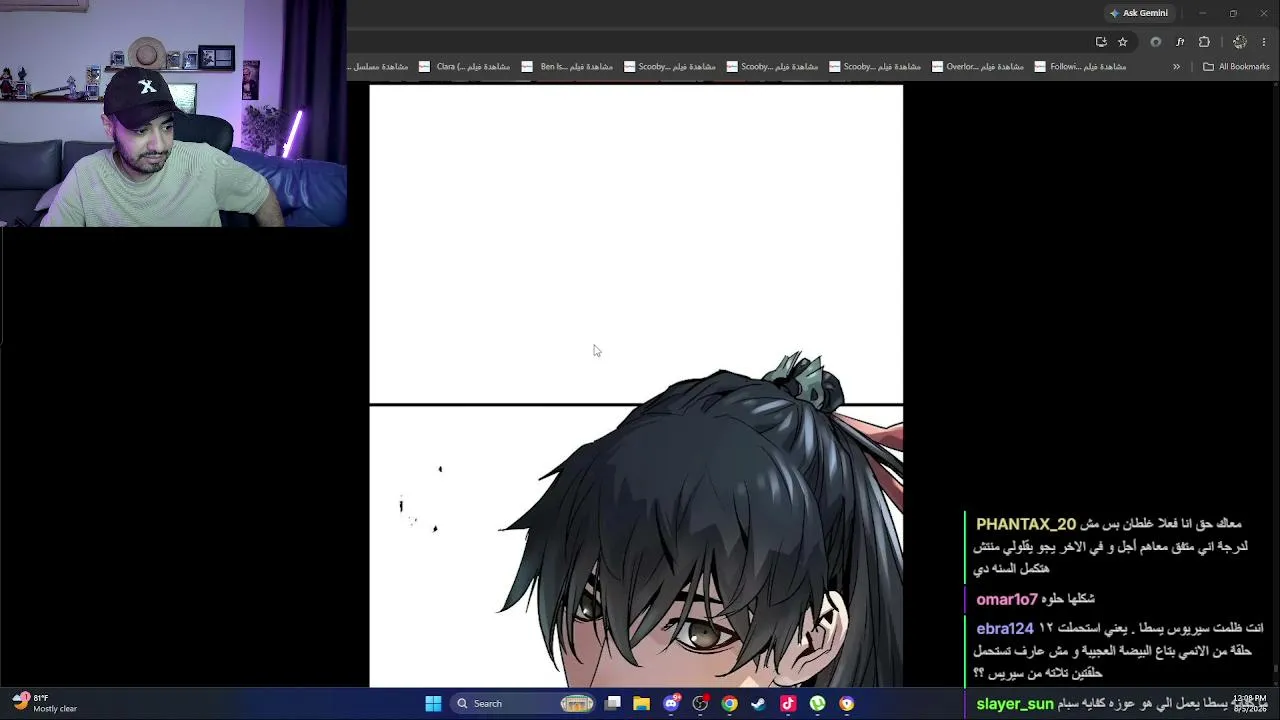This screenshot has height=720, width=1280.
Task: Click the manga character's face panel
Action: tap(636, 547)
